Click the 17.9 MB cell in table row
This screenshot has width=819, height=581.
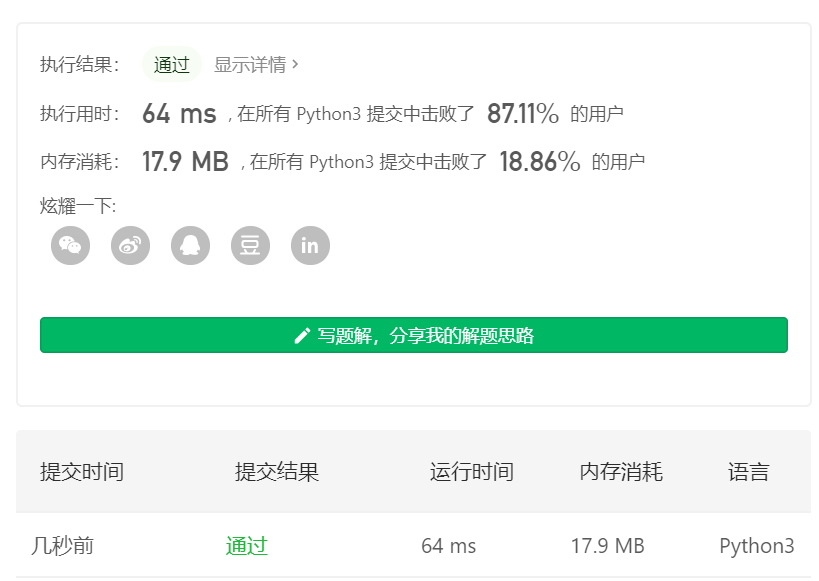coord(607,546)
